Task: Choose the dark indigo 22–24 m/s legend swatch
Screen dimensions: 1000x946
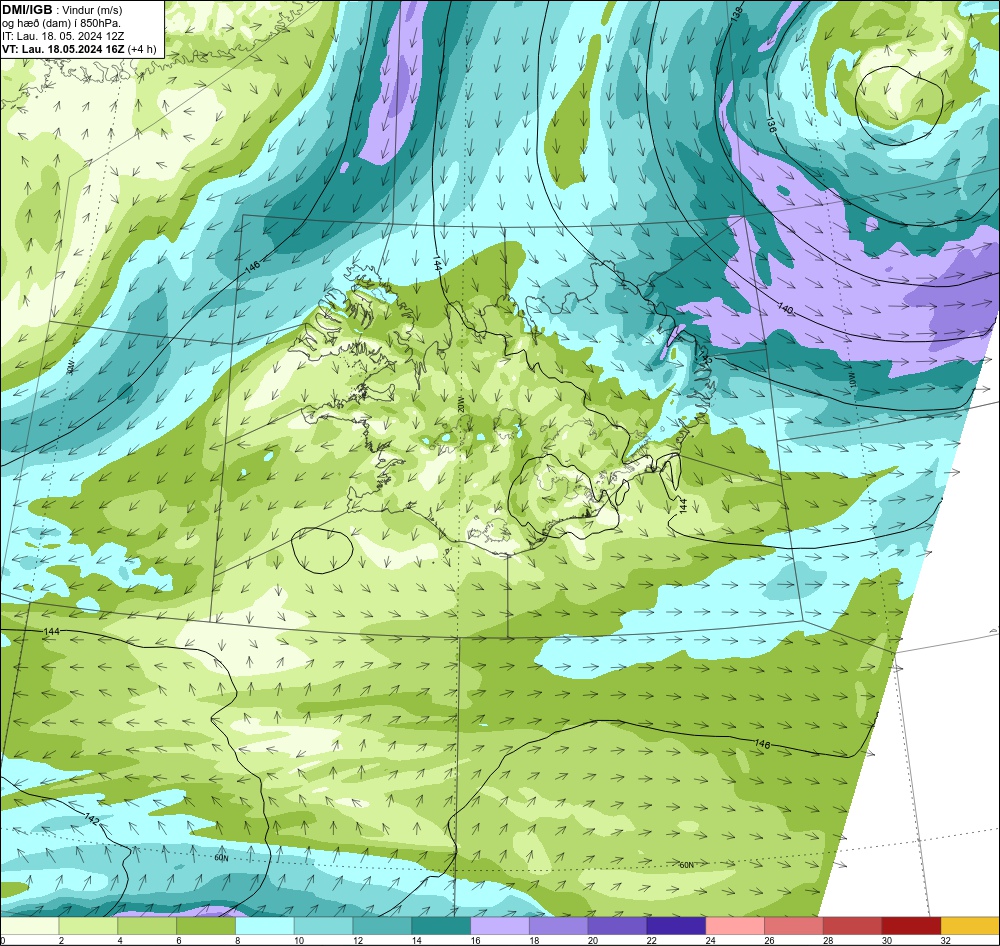Action: 676,926
